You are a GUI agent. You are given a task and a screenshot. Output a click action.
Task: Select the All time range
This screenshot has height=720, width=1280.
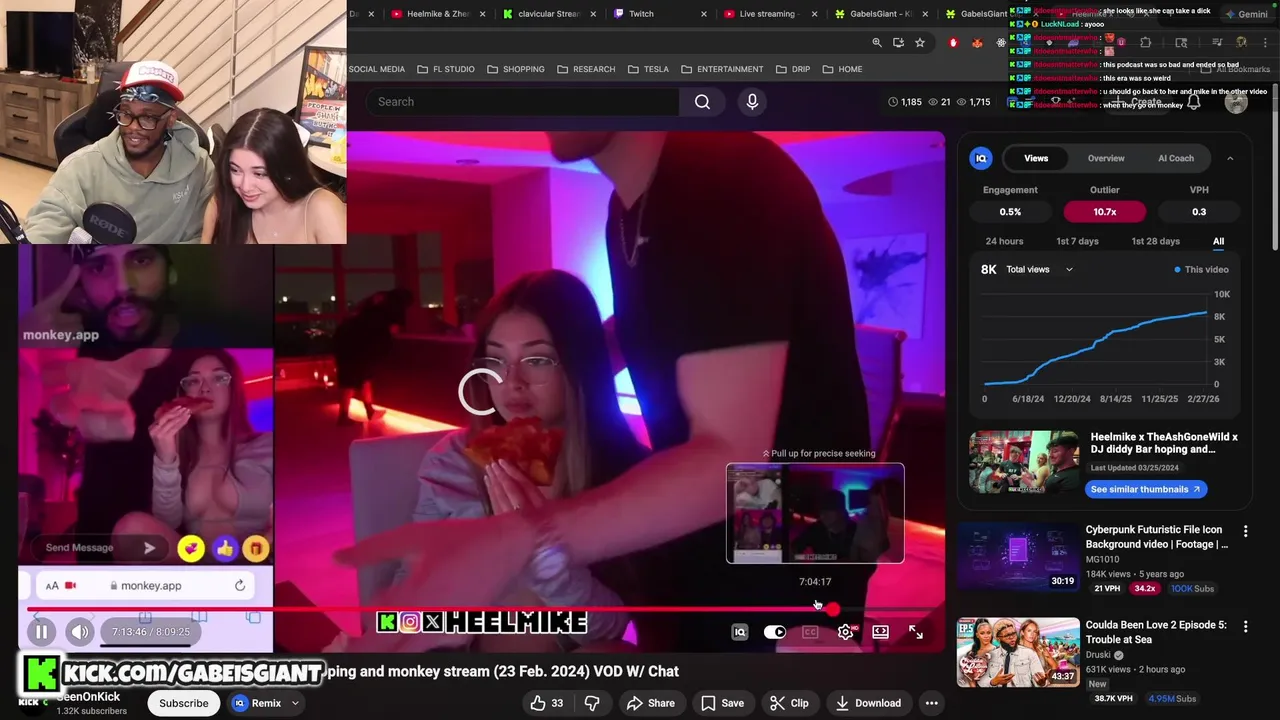coord(1218,241)
